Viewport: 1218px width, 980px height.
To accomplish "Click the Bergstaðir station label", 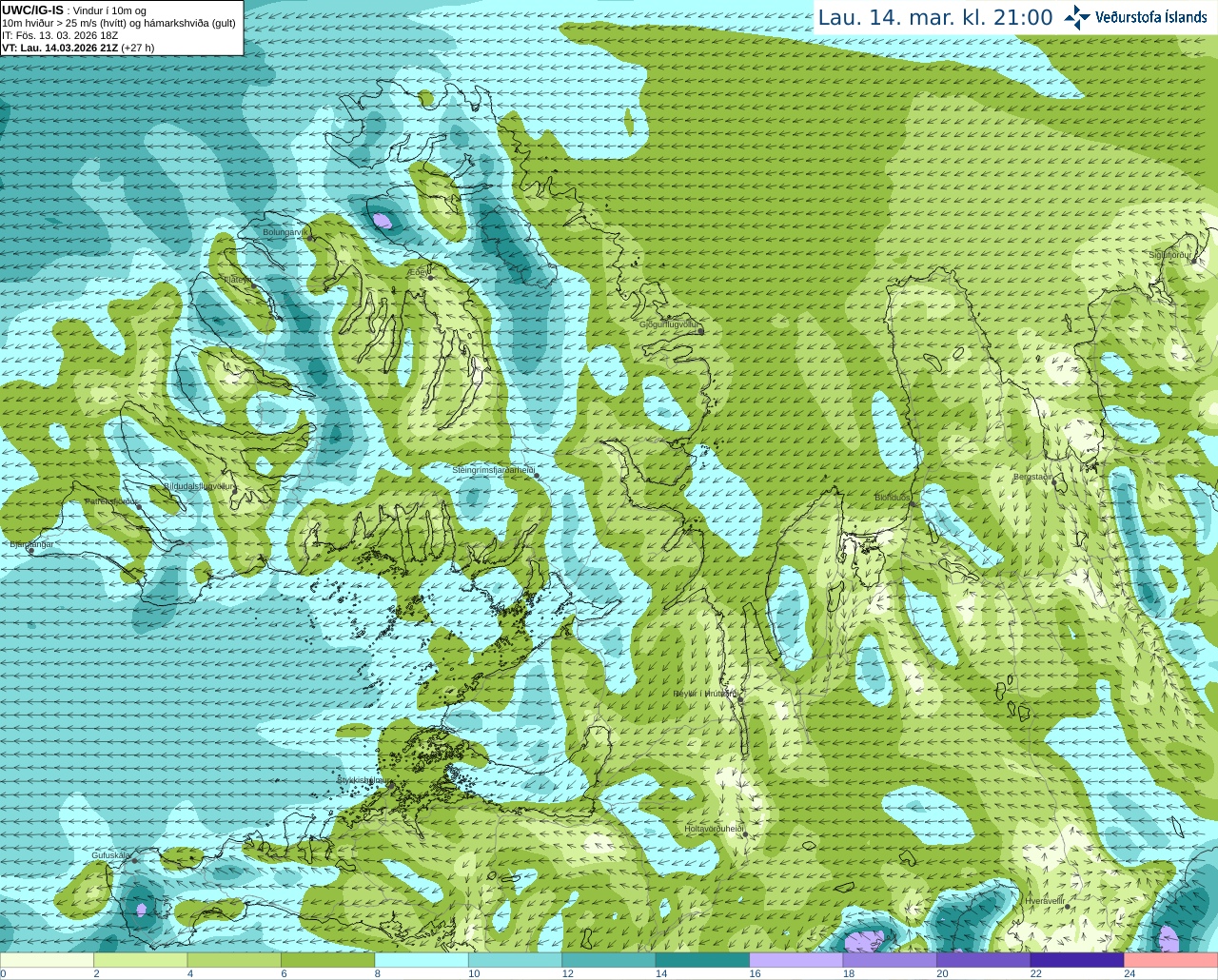I will [x=1031, y=476].
